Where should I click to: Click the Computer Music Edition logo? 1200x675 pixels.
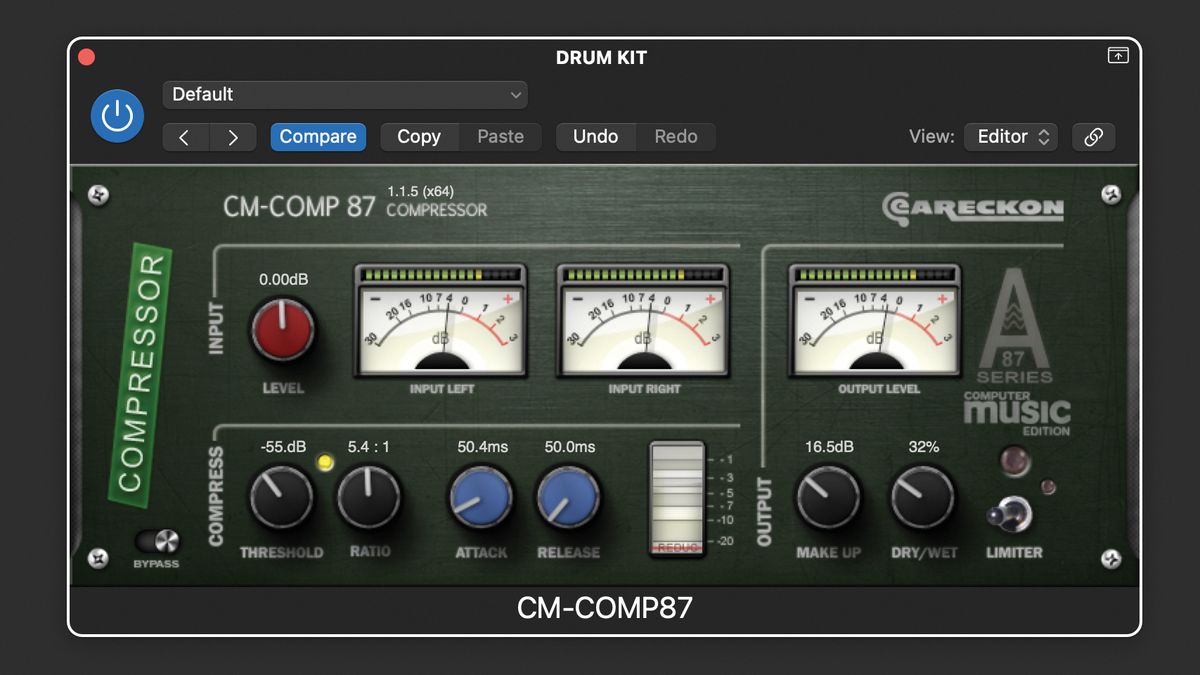(1017, 413)
